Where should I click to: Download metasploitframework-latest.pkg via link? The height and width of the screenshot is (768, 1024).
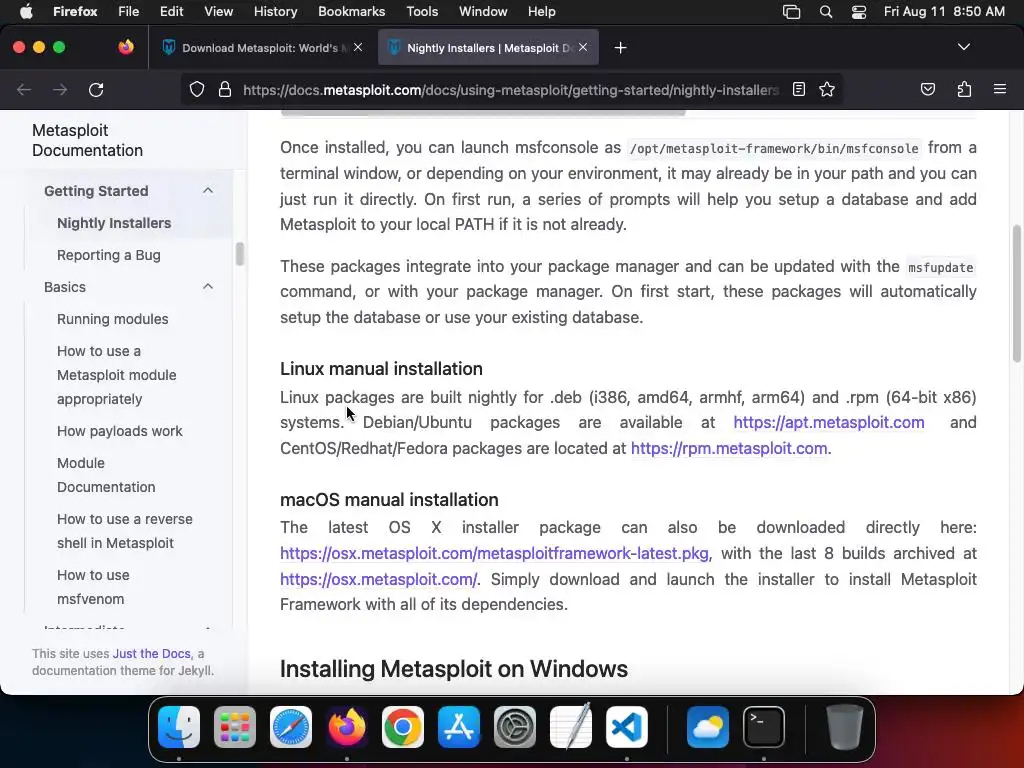click(494, 553)
